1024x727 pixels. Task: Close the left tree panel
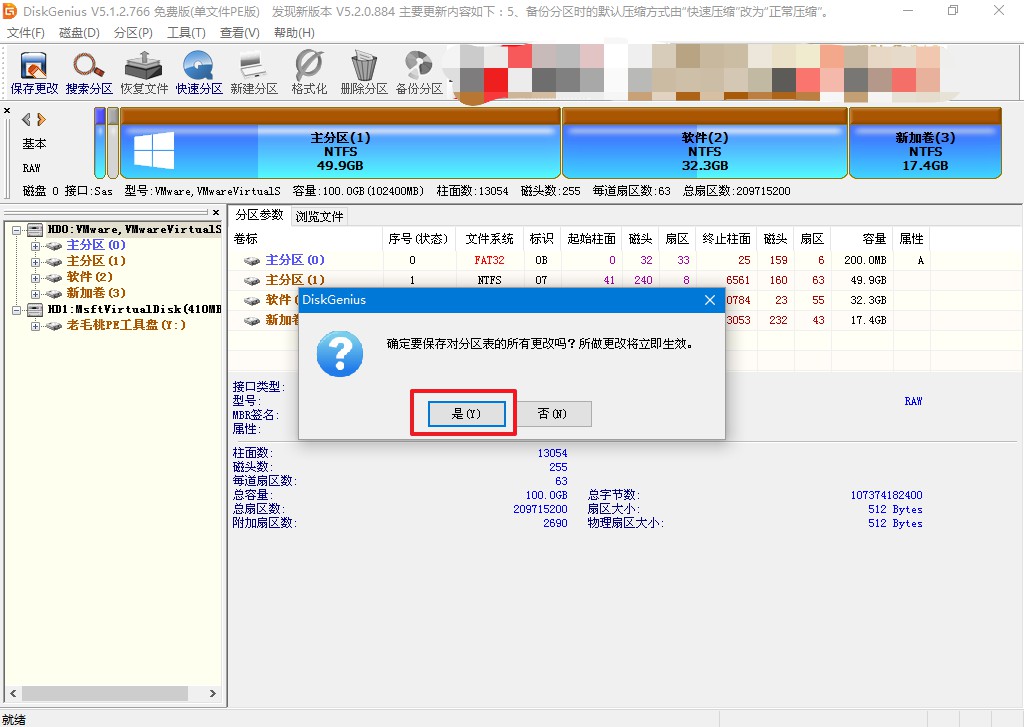coord(216,212)
